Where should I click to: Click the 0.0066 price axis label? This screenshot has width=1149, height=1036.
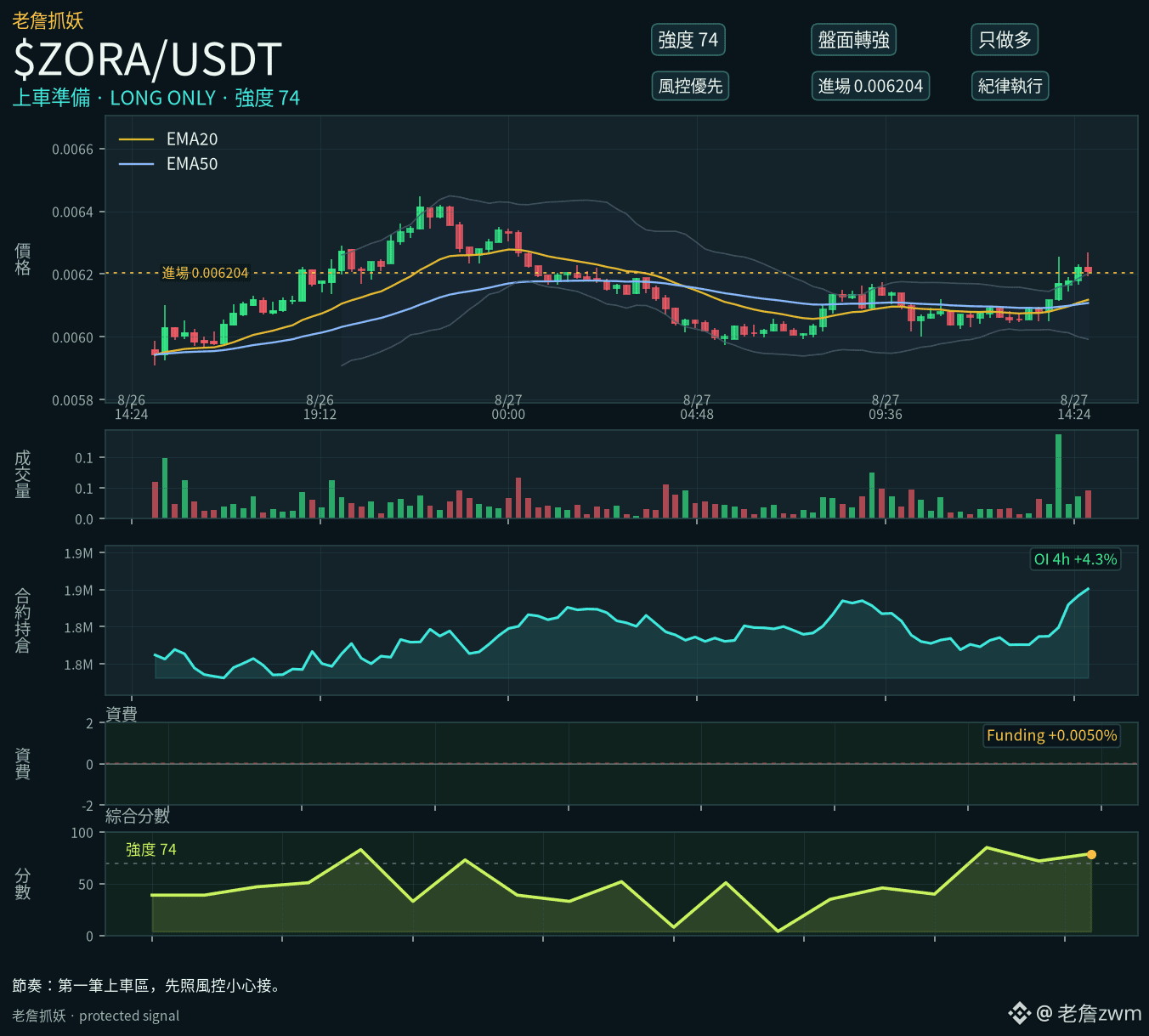[72, 150]
